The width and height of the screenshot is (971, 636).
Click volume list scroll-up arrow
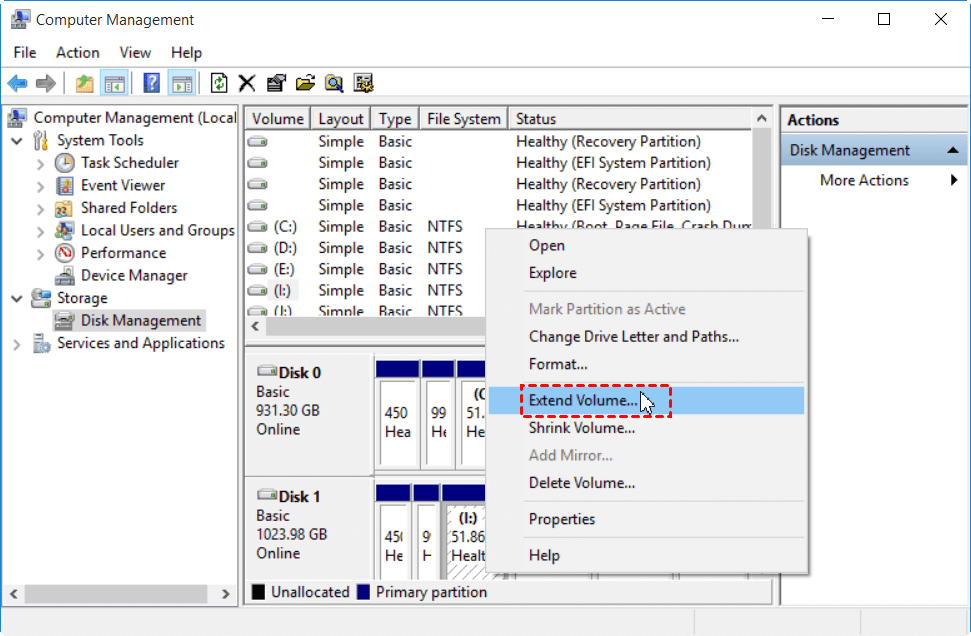click(x=762, y=118)
